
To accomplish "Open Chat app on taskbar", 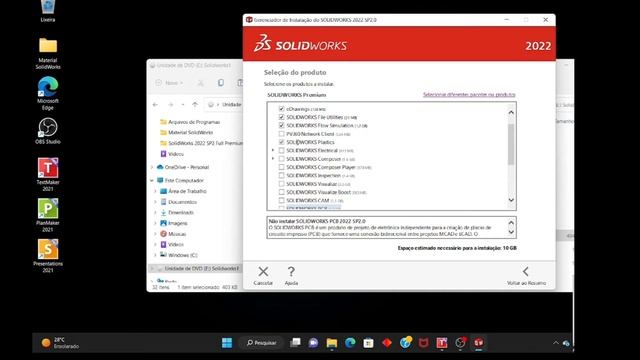I will click(x=313, y=343).
